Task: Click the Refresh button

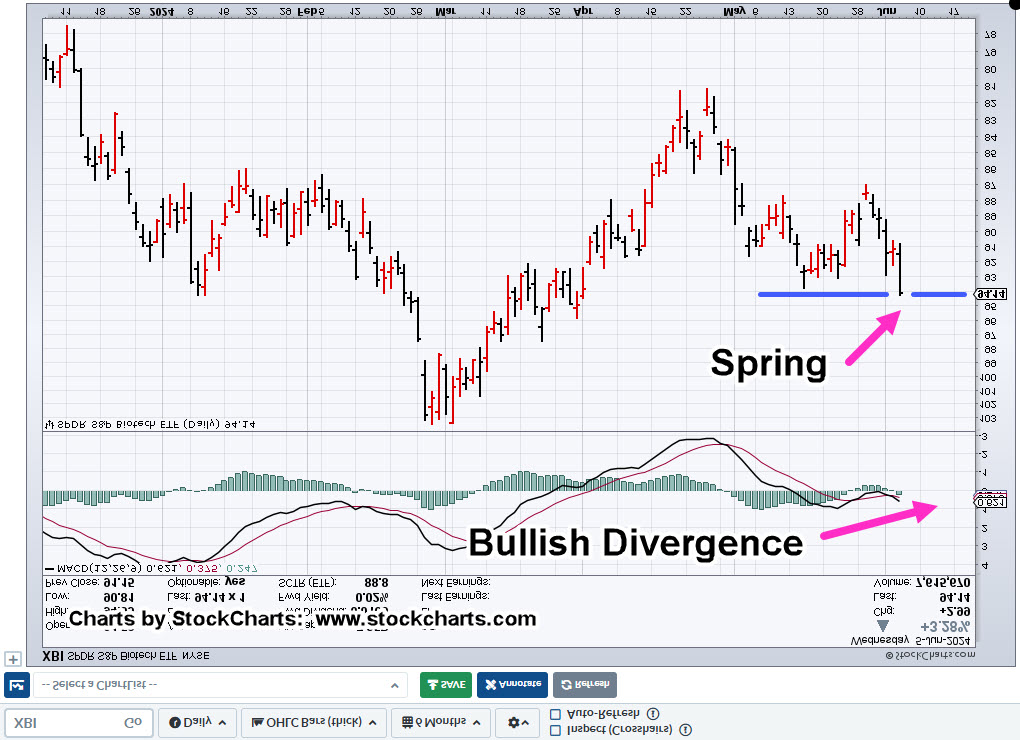Action: point(585,685)
